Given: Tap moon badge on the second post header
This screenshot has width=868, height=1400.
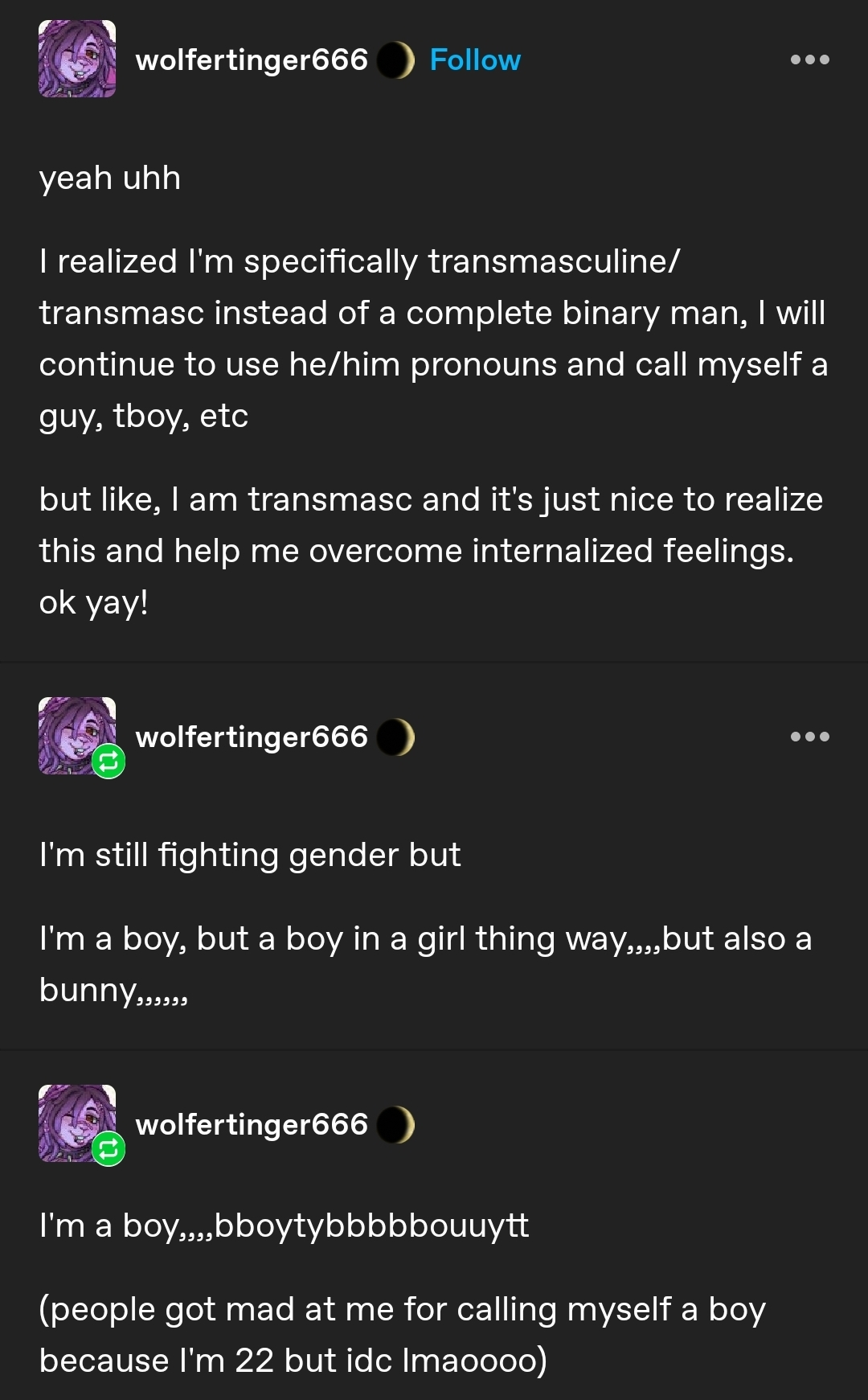Looking at the screenshot, I should click(x=395, y=737).
